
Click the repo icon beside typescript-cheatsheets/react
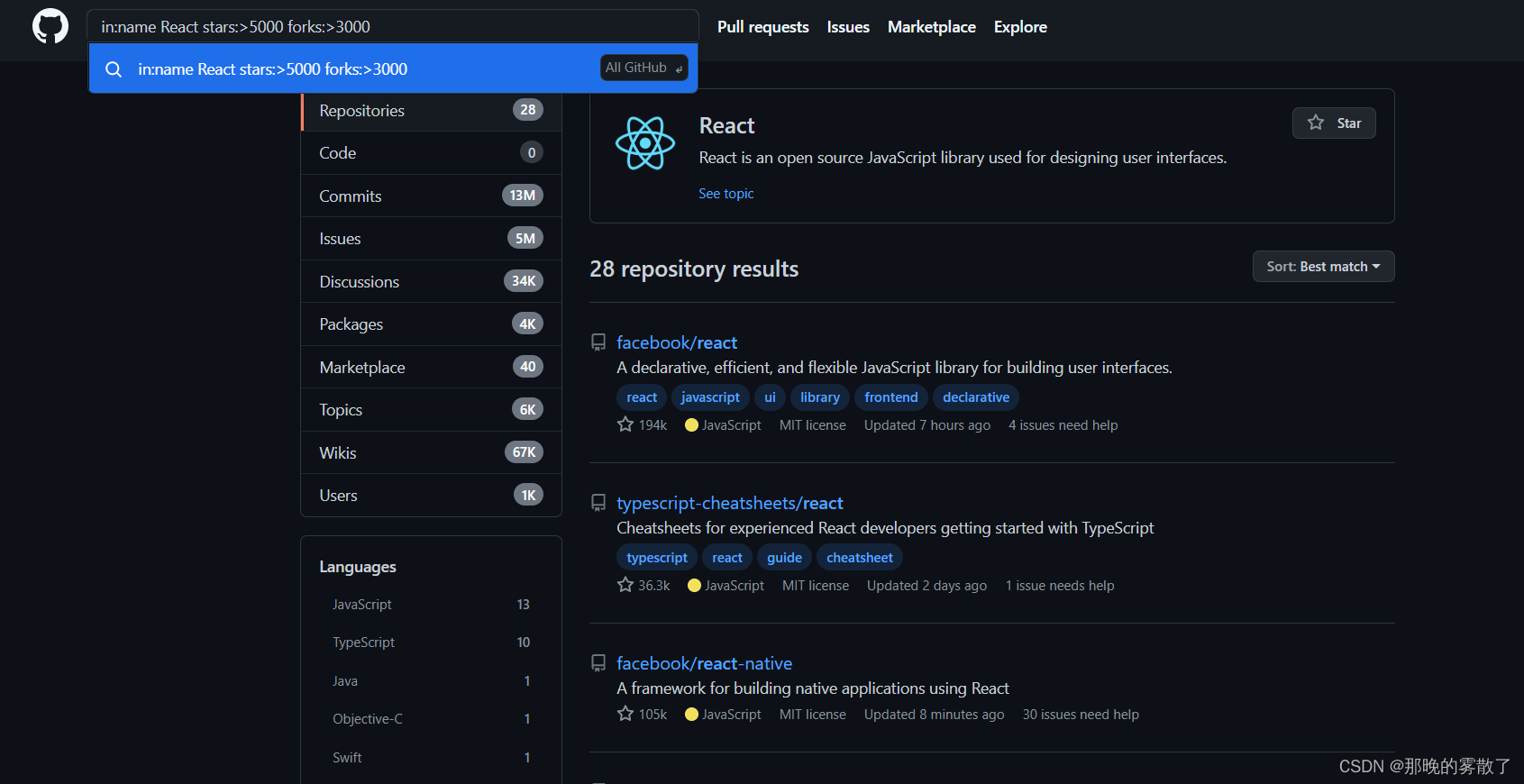(x=598, y=503)
